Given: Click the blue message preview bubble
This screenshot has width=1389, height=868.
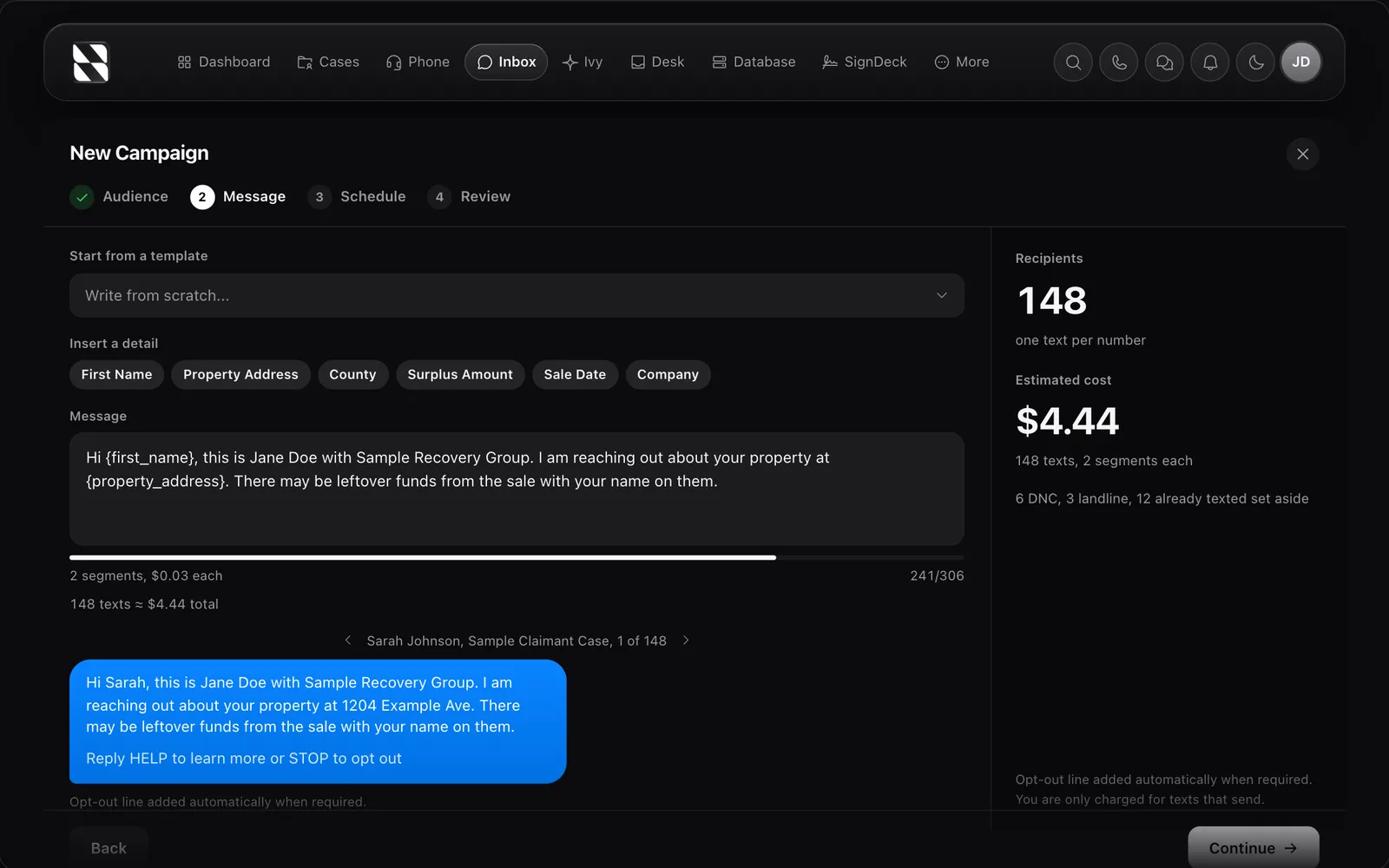Looking at the screenshot, I should tap(318, 721).
